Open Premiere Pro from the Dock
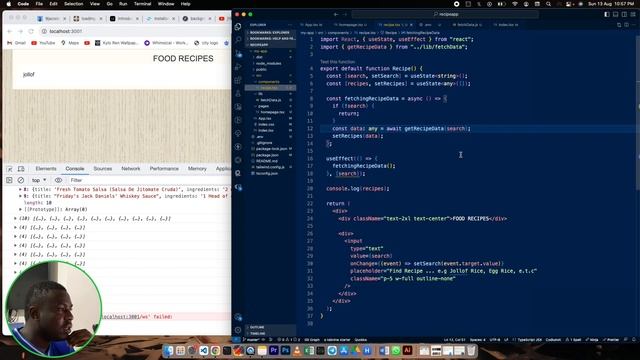640x360 pixels. (274, 351)
